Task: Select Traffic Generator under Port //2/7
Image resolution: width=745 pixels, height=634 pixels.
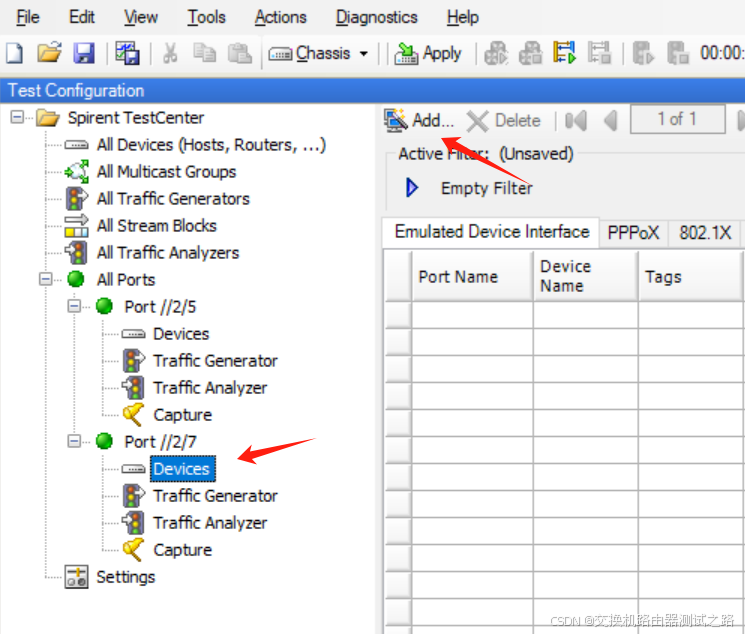Action: point(215,496)
